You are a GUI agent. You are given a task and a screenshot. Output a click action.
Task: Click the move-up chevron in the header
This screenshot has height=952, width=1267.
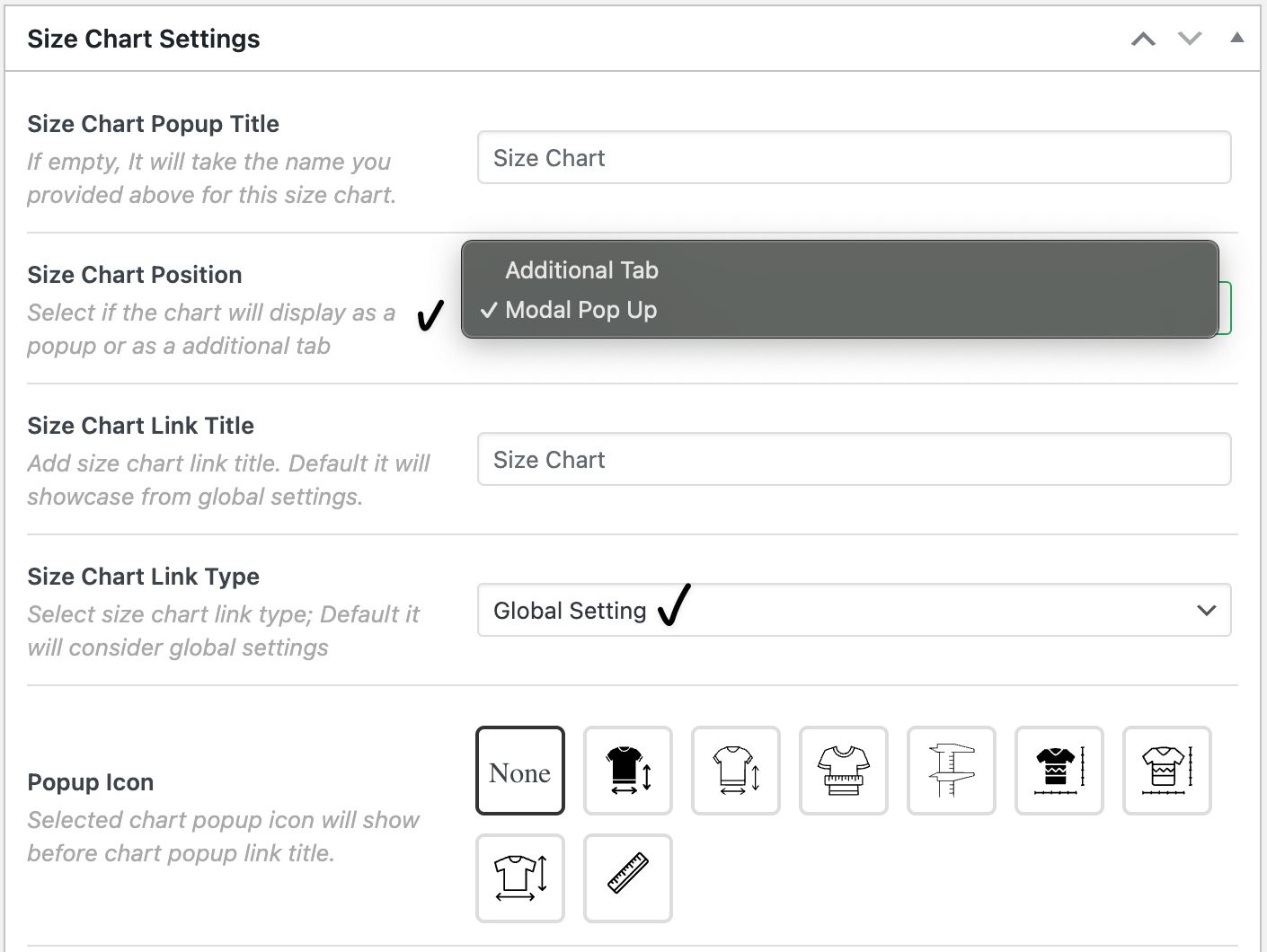point(1142,39)
